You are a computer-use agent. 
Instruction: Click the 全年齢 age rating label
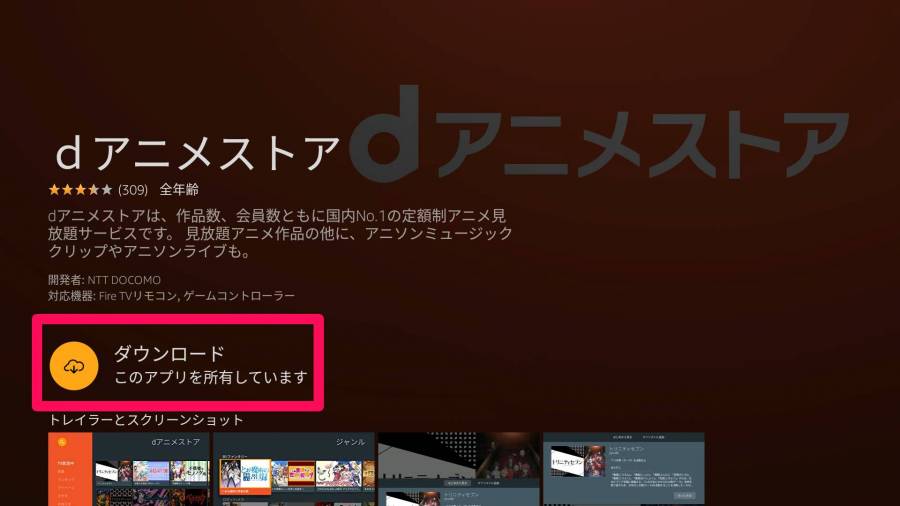tap(179, 189)
